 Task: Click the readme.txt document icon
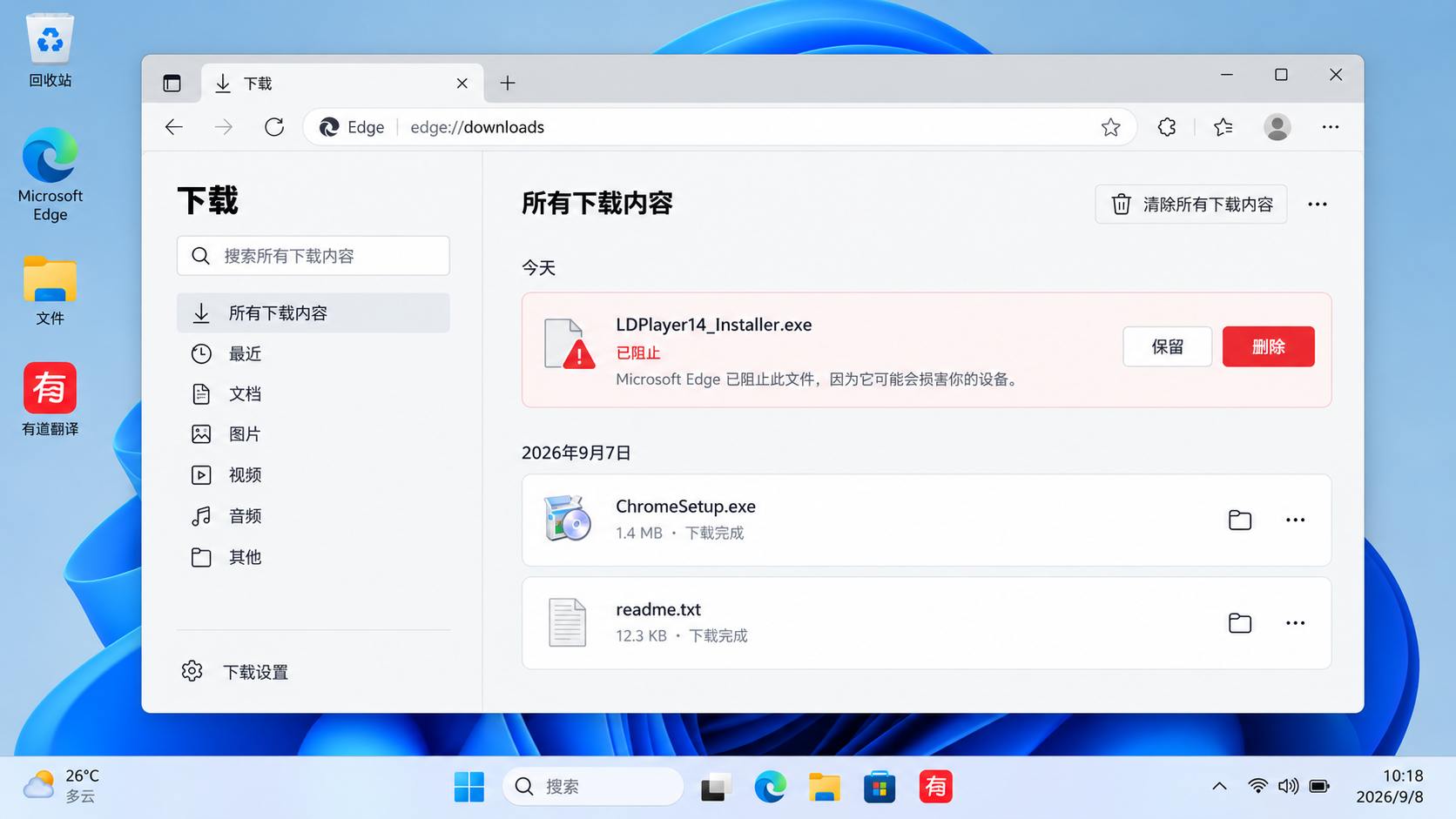[567, 622]
